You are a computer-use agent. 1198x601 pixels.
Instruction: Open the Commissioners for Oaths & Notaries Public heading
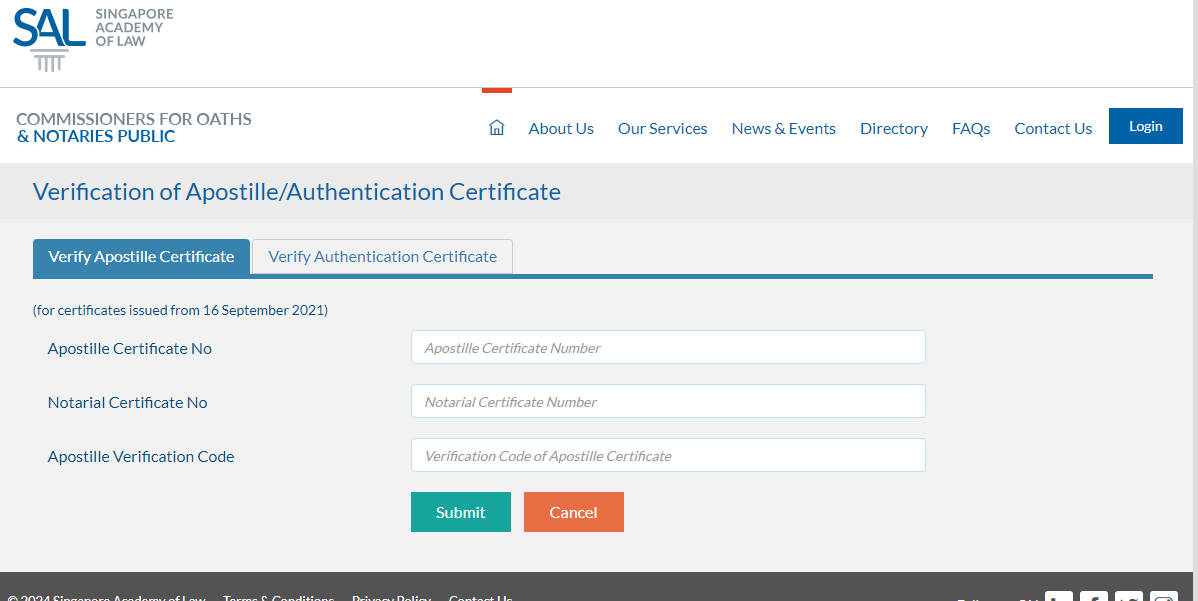[134, 128]
